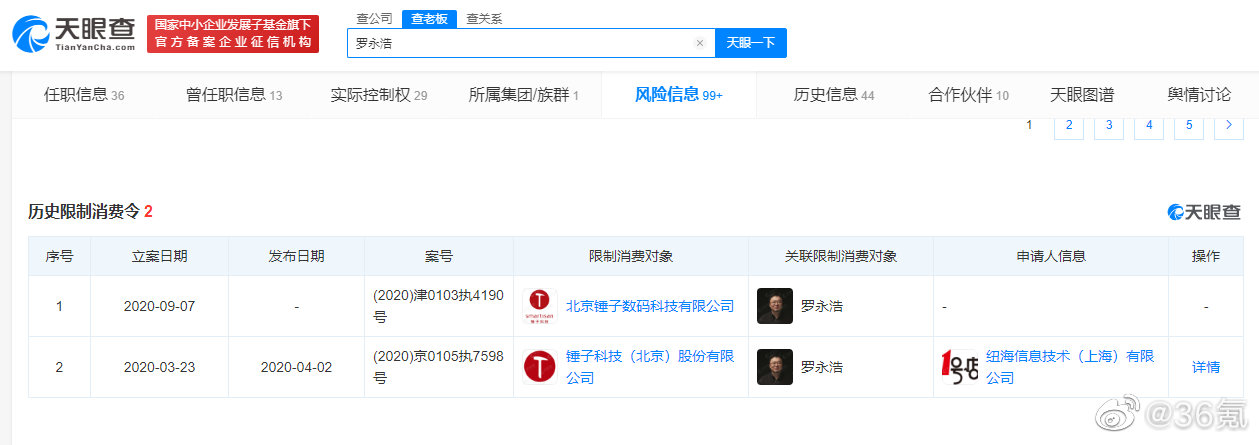Open the 任职信息 36 tab
This screenshot has width=1259, height=445.
[84, 95]
